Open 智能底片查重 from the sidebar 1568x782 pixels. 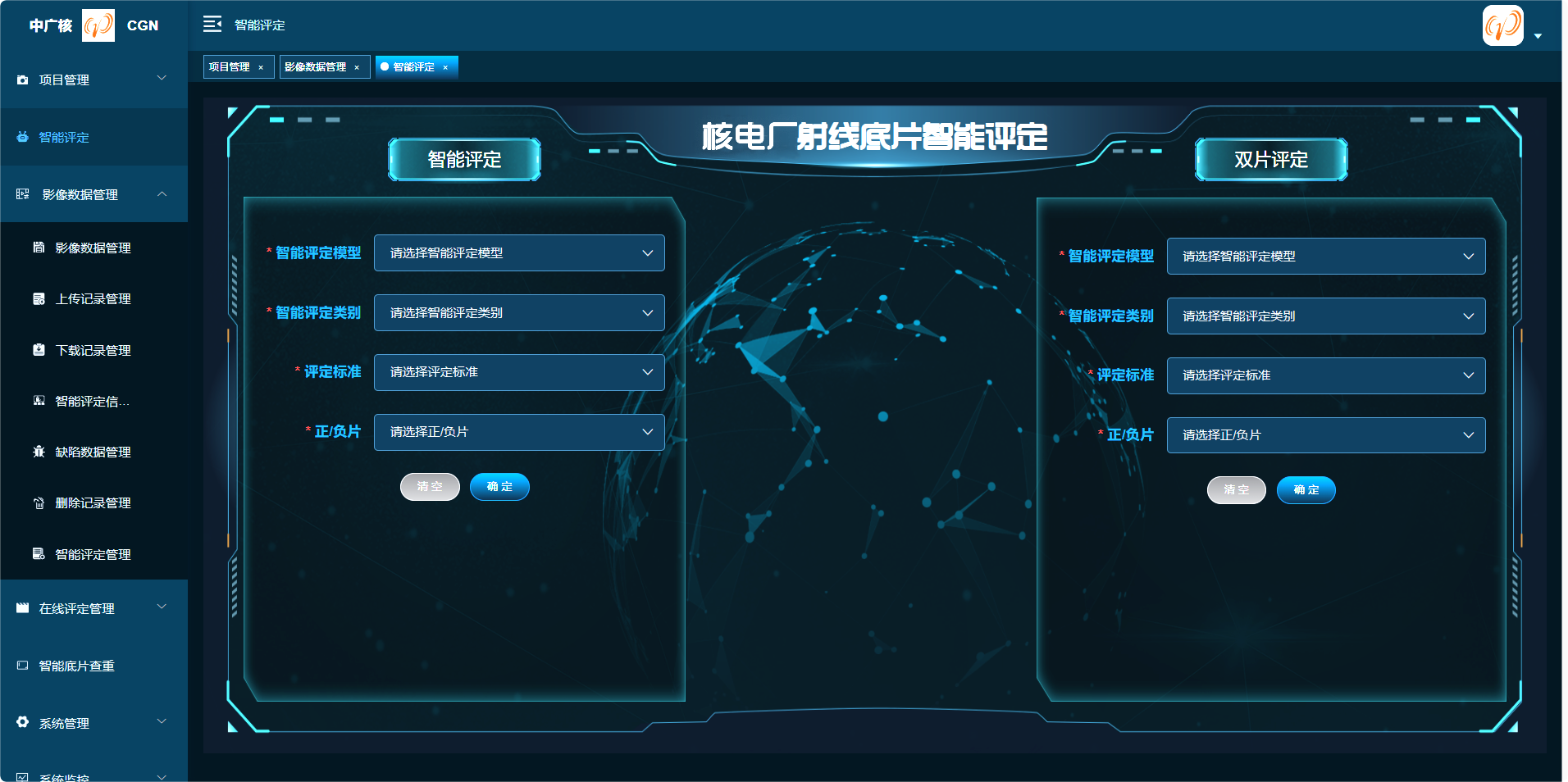[77, 666]
